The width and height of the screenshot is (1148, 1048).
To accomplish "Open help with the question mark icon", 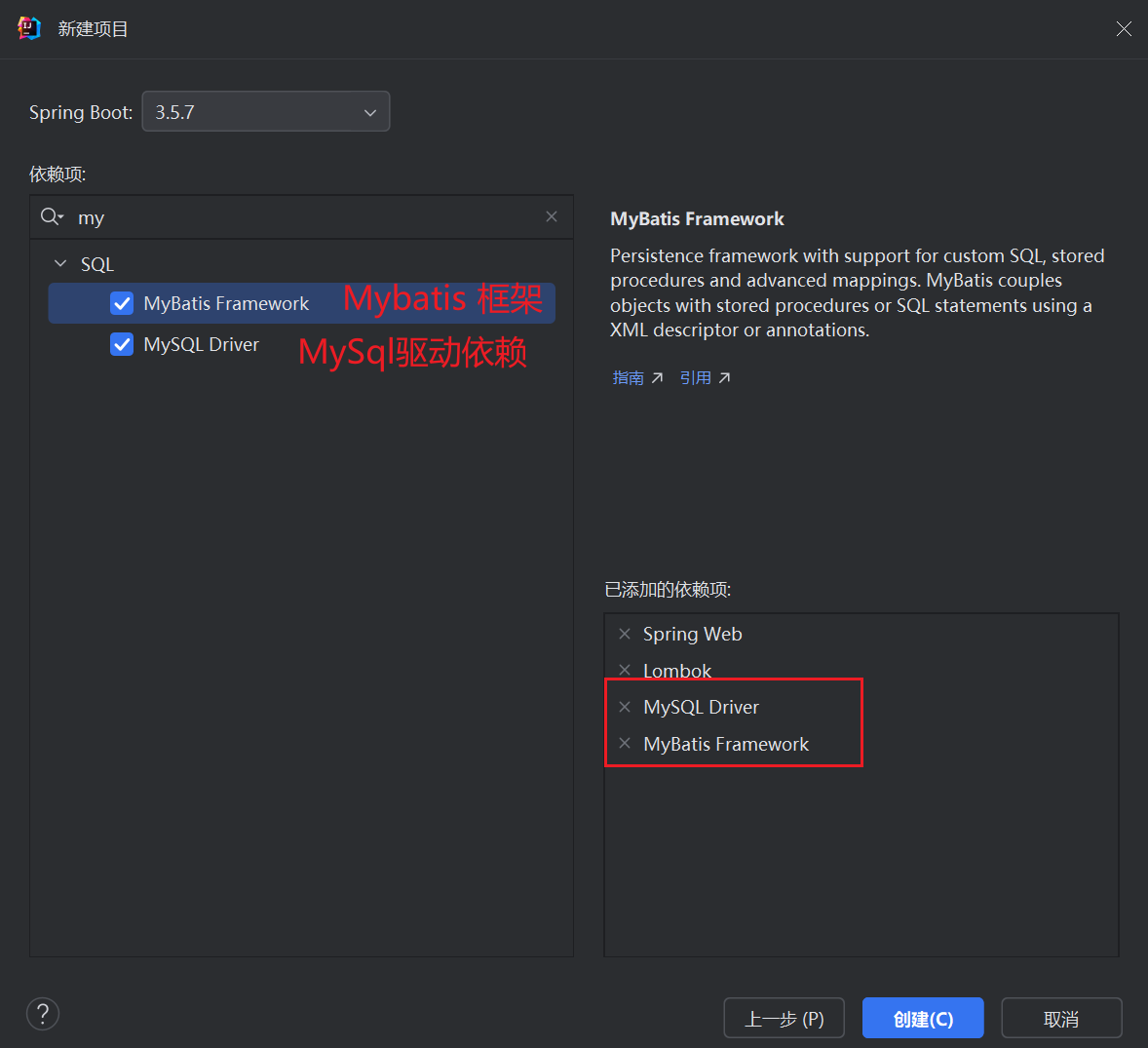I will point(43,1014).
